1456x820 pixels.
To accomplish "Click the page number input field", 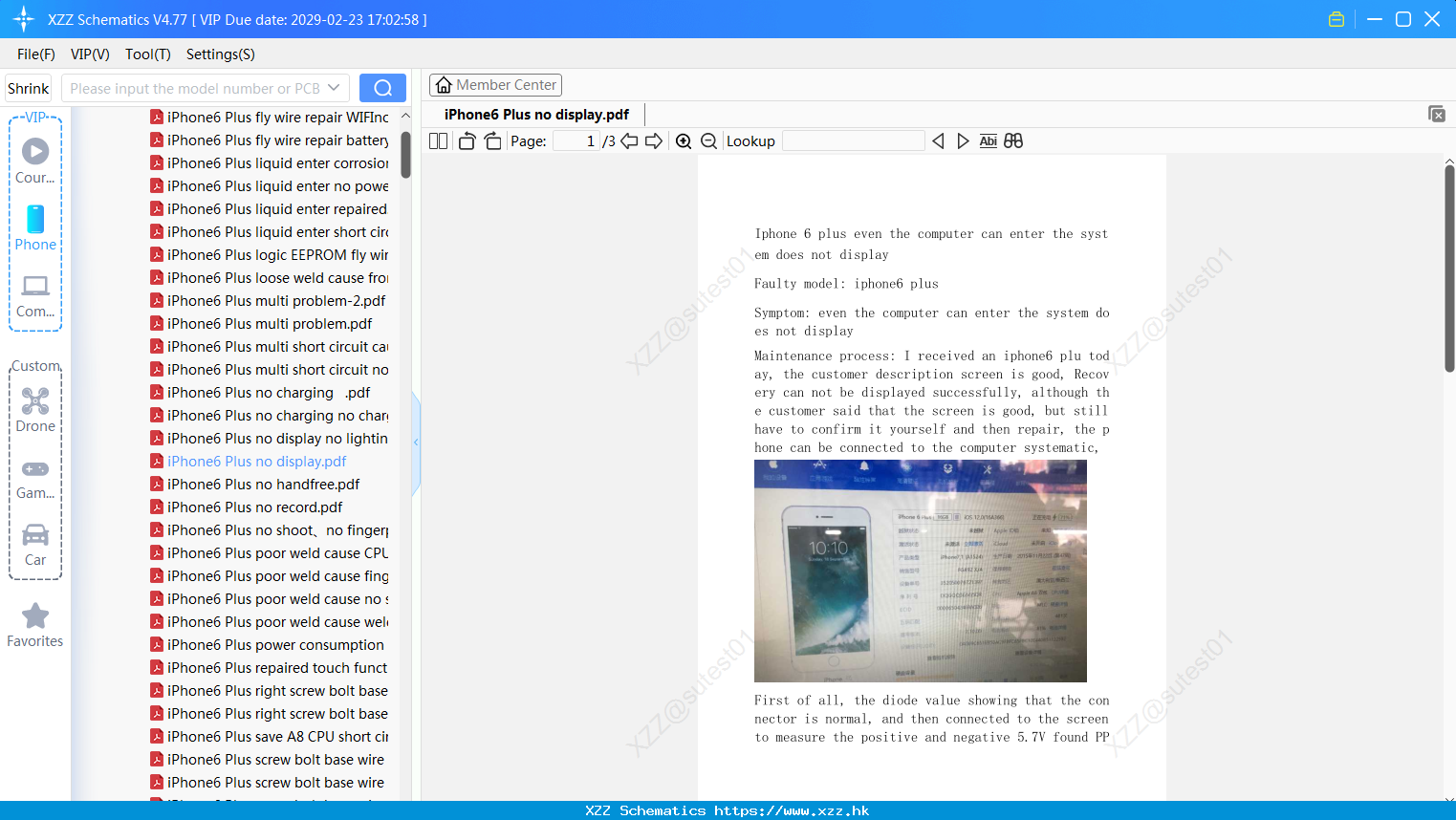I will 576,141.
